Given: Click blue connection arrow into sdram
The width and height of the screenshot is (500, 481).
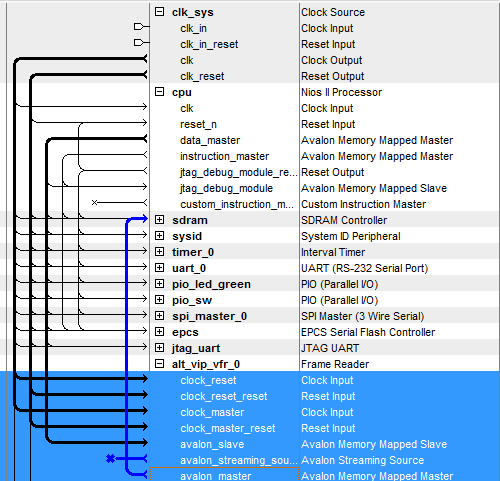Looking at the screenshot, I should click(144, 219).
